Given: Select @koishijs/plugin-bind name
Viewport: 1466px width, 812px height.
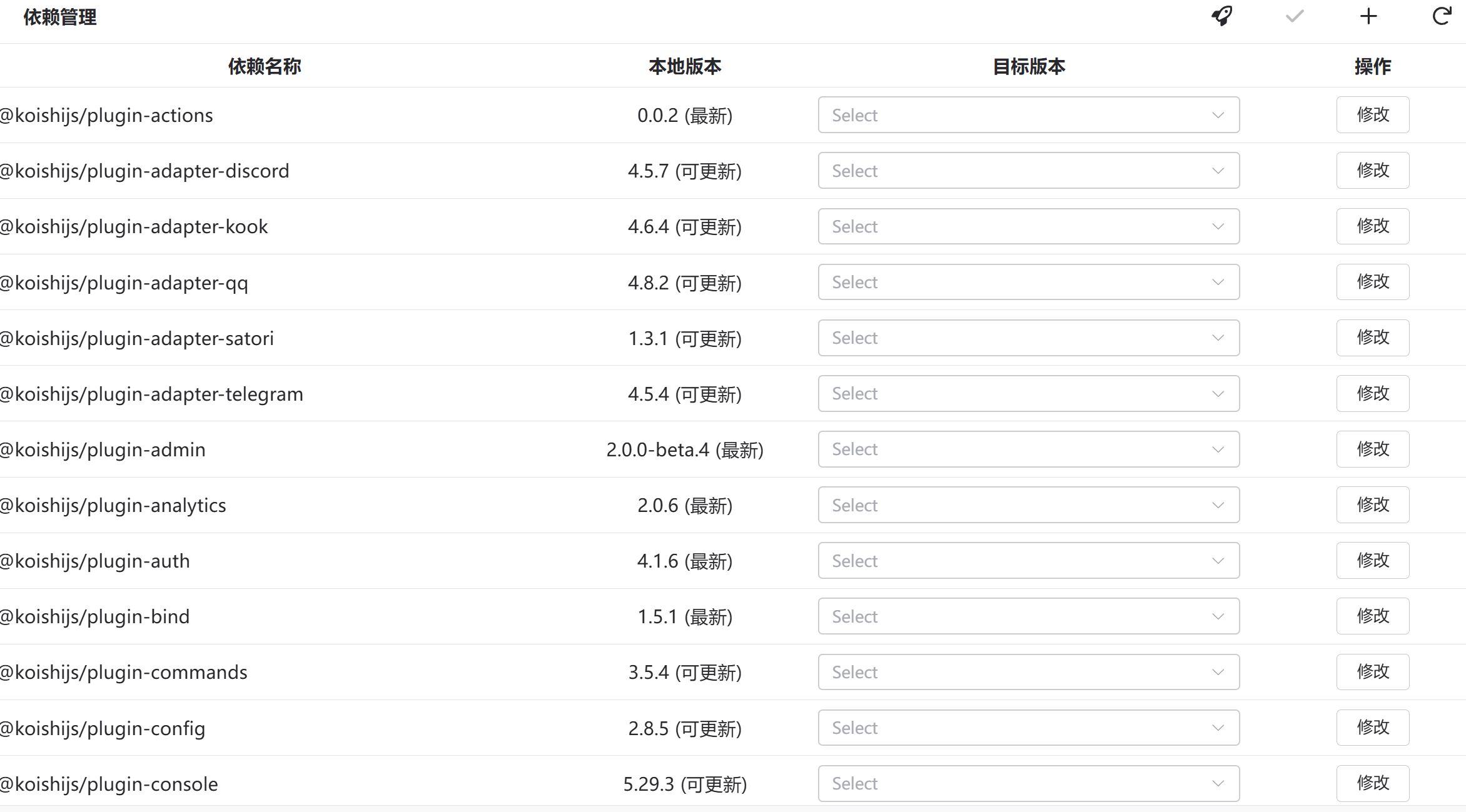Looking at the screenshot, I should click(95, 617).
